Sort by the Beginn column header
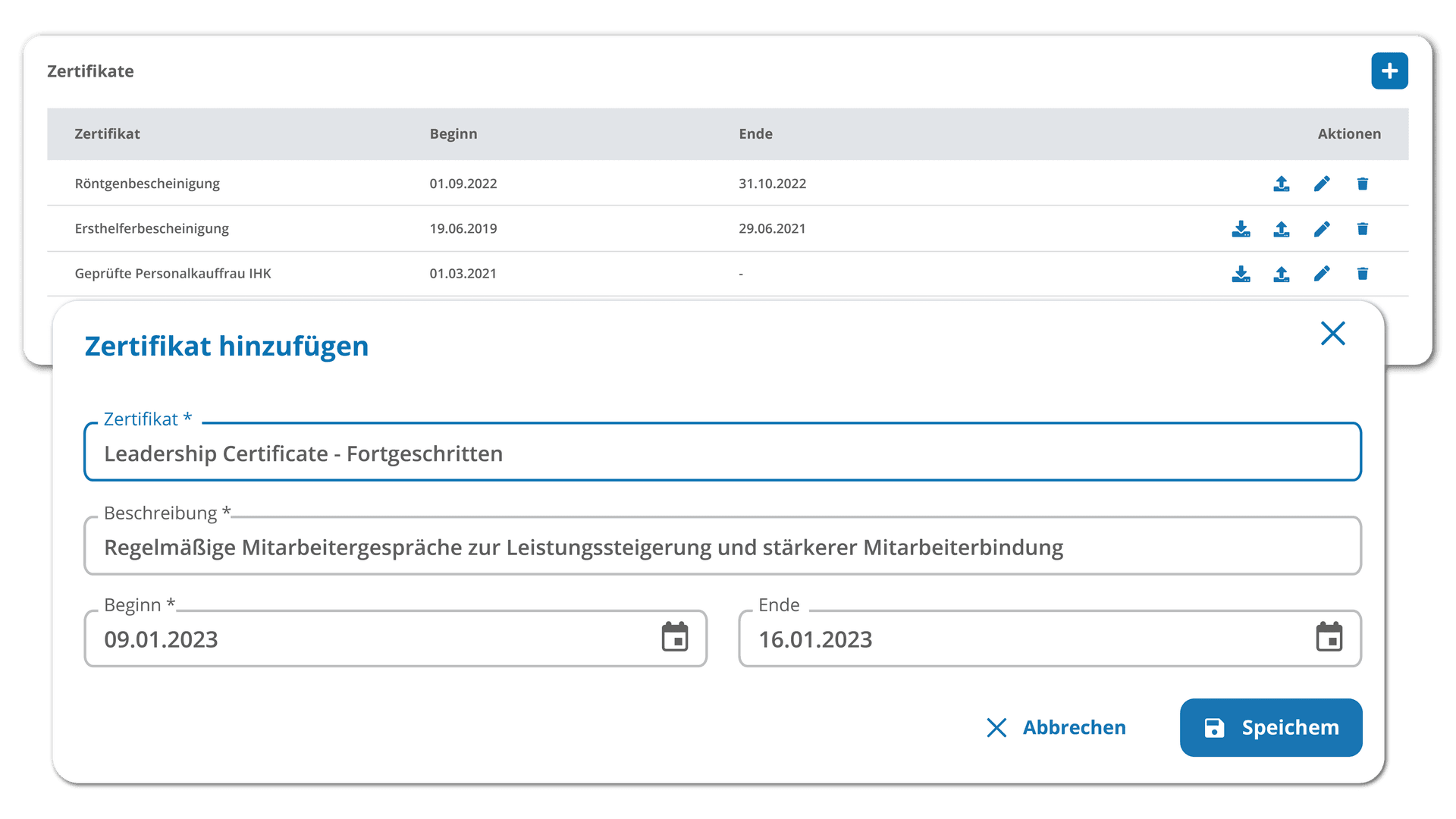Screen dimensions: 1456x819 (x=453, y=133)
